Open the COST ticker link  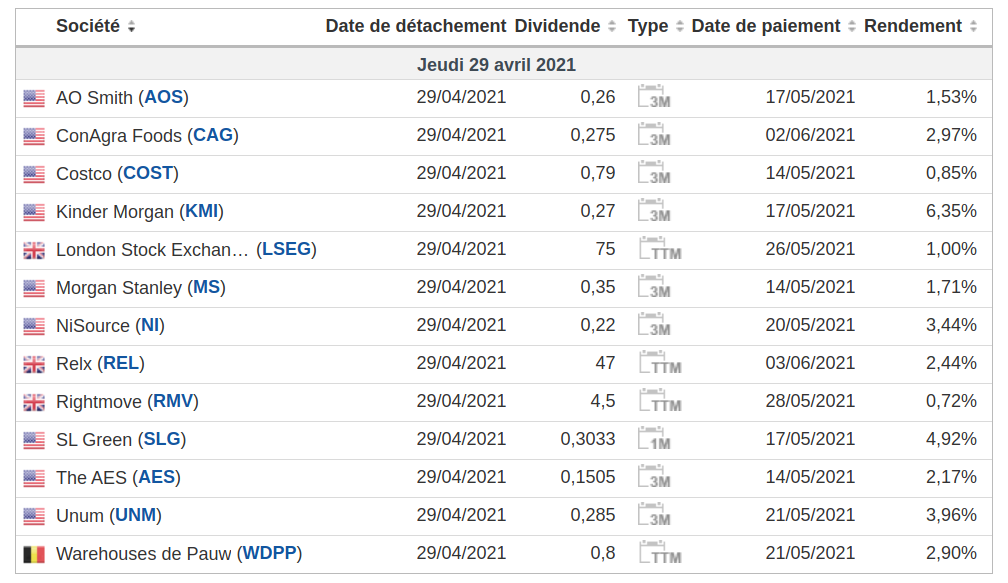(x=148, y=173)
